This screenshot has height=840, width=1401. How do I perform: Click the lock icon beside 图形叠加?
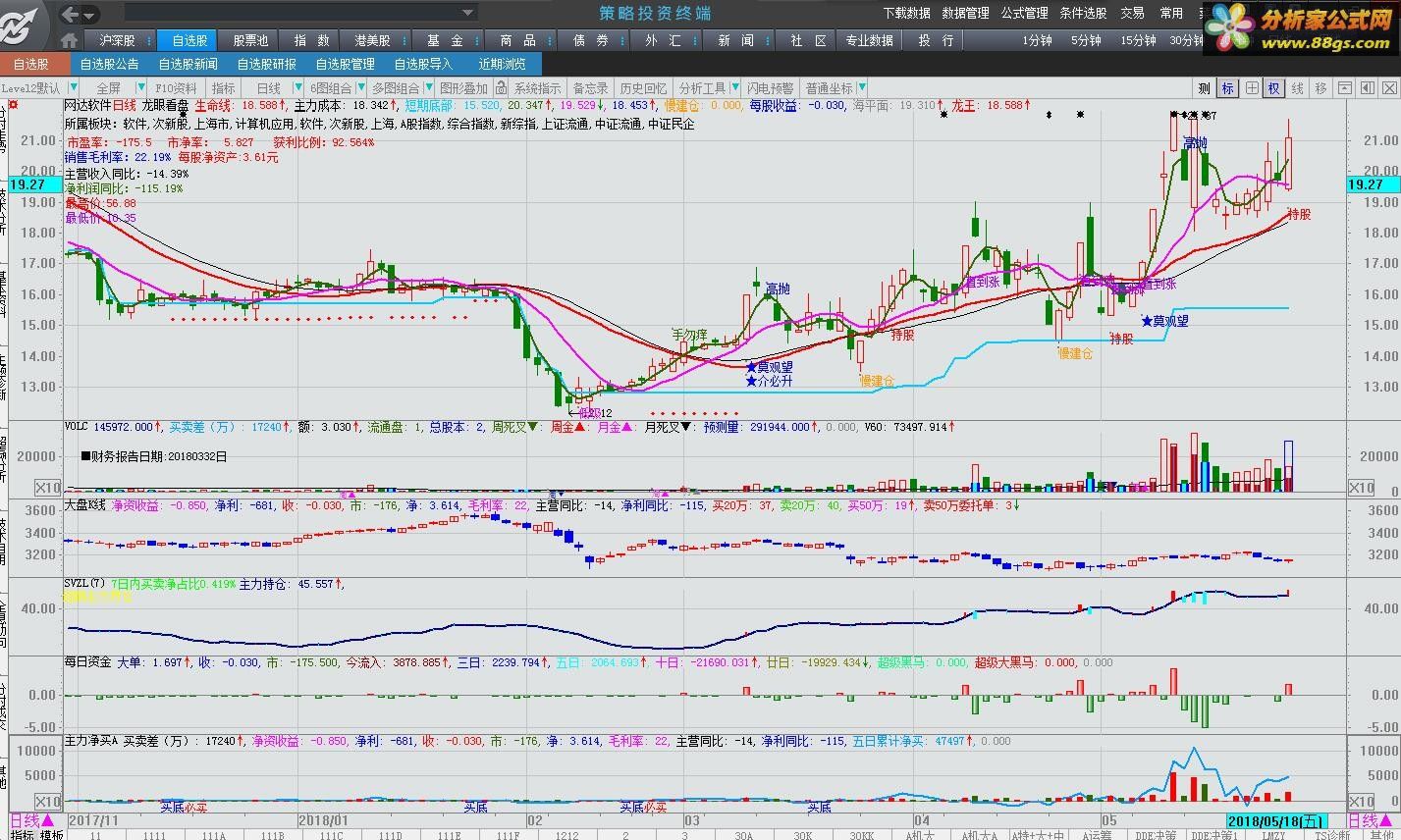500,88
